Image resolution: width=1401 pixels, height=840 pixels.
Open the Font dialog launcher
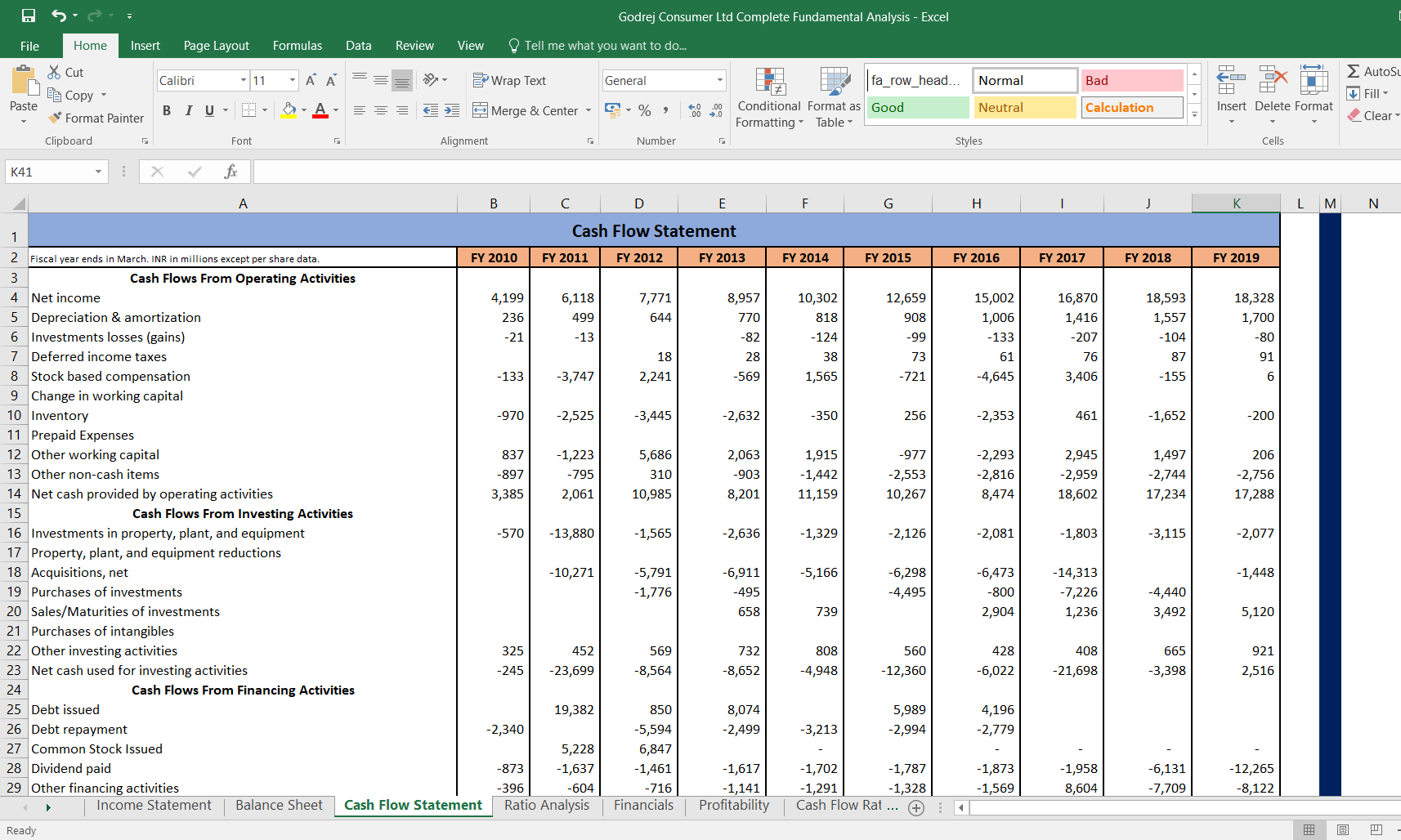click(337, 141)
